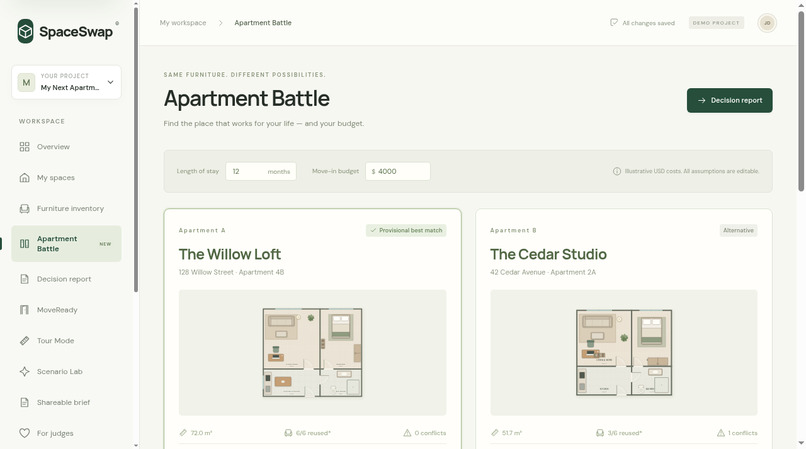Viewport: 806px width, 449px height.
Task: Click the Shareable brief page icon
Action: coord(24,402)
